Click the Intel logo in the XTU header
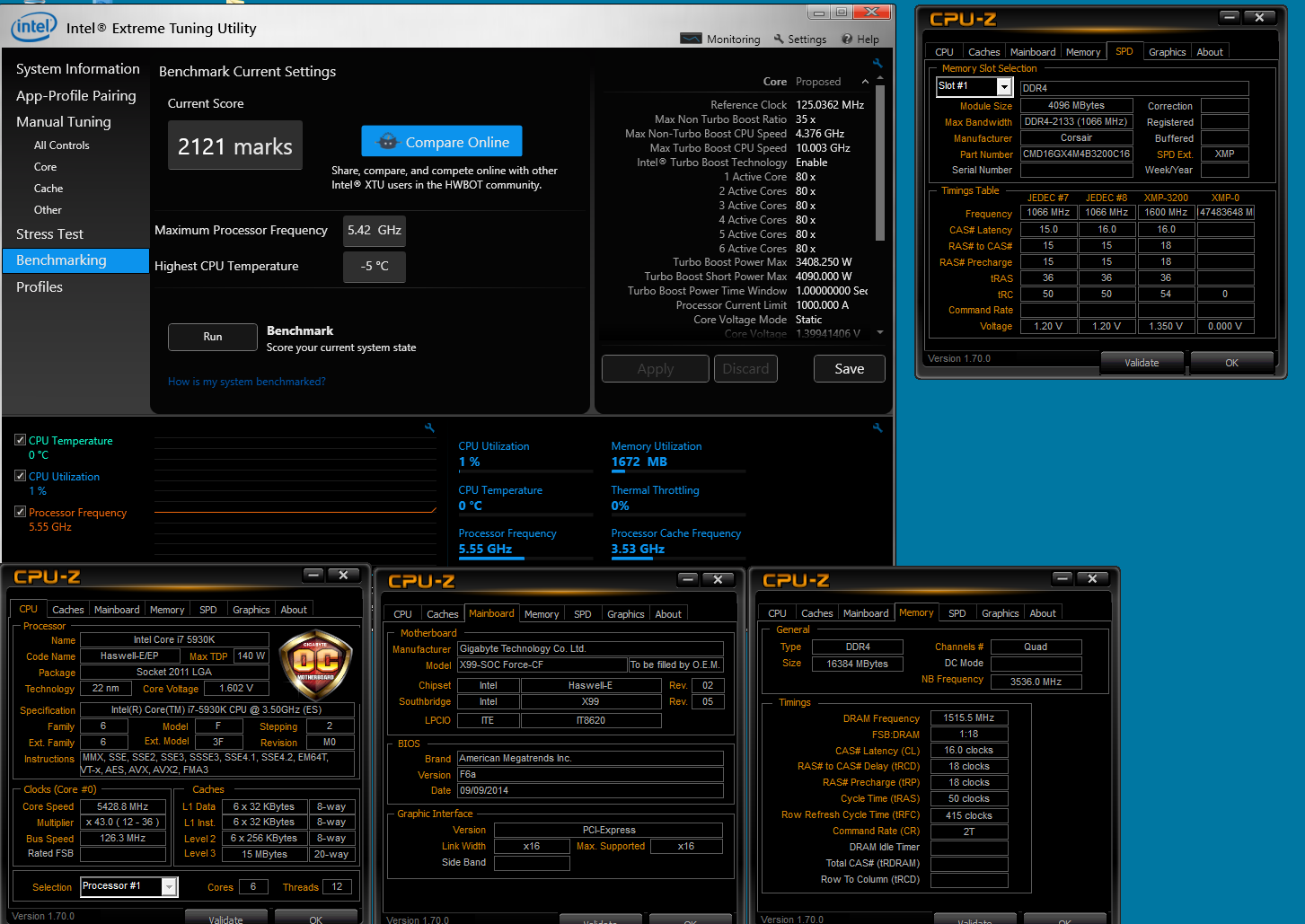The image size is (1305, 924). [x=33, y=27]
